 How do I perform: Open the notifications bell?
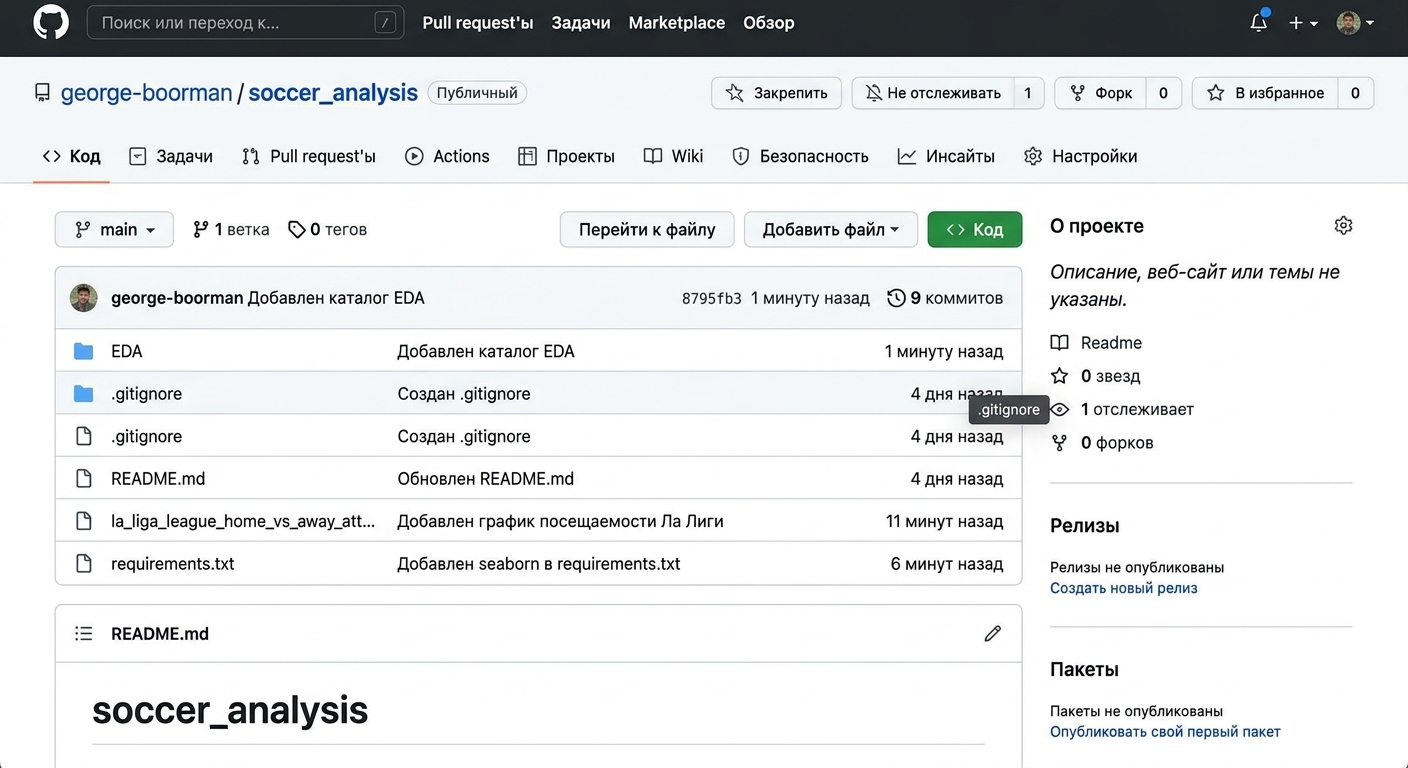[1259, 22]
